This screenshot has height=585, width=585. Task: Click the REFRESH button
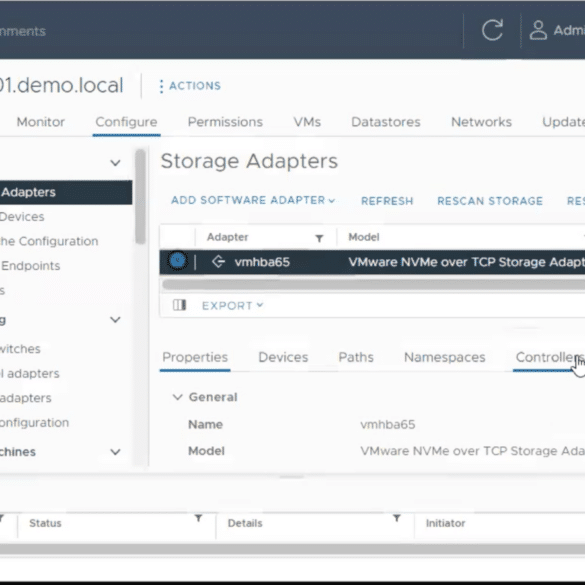coord(387,201)
